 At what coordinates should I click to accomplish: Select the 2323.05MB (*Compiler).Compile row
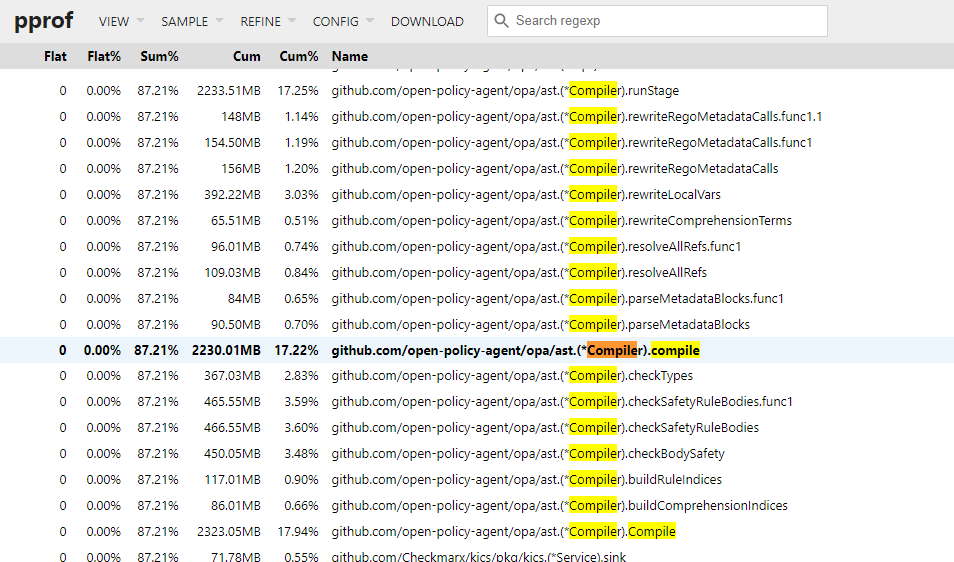[477, 532]
